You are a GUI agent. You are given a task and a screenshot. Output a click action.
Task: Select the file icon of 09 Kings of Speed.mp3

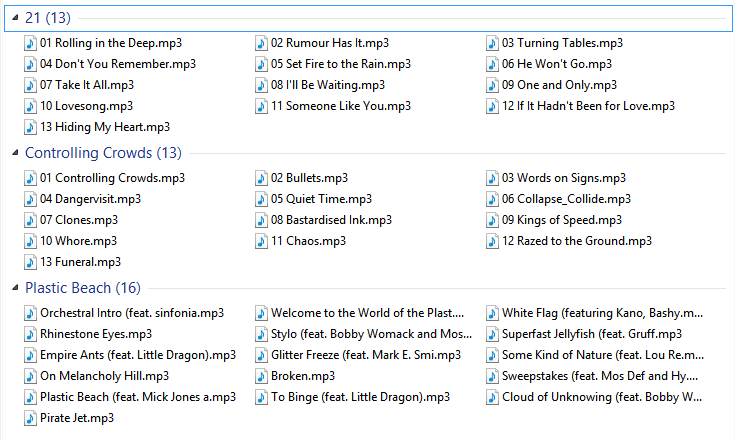click(x=492, y=220)
